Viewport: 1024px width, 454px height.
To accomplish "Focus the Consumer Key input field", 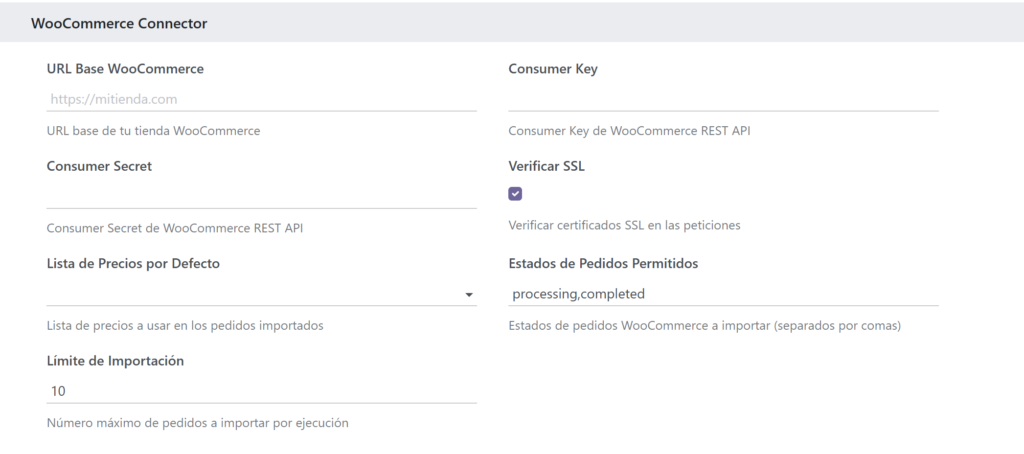I will (723, 99).
